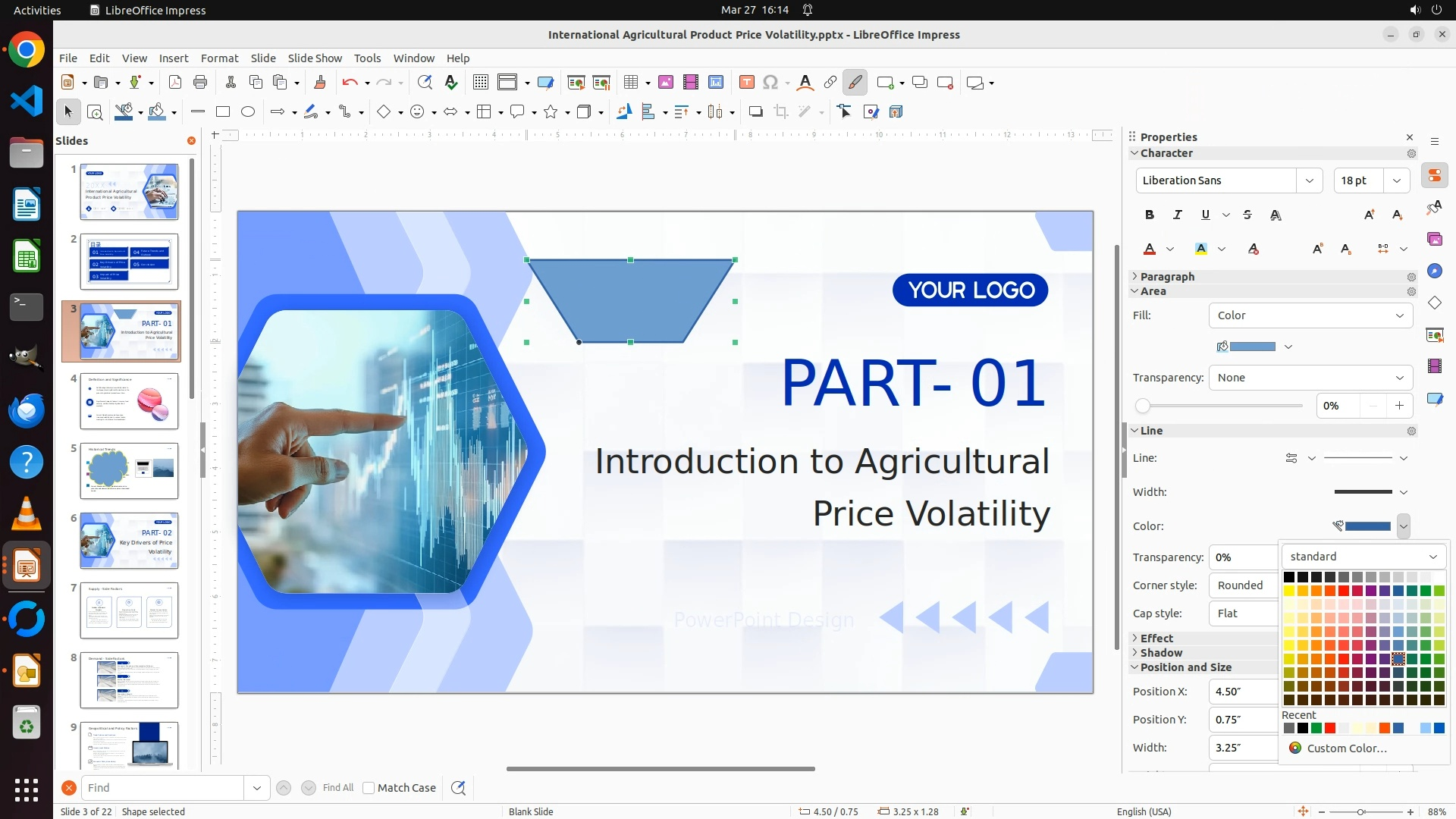Click the Insert Text Box icon
Viewport: 1456px width, 819px height.
point(746,83)
